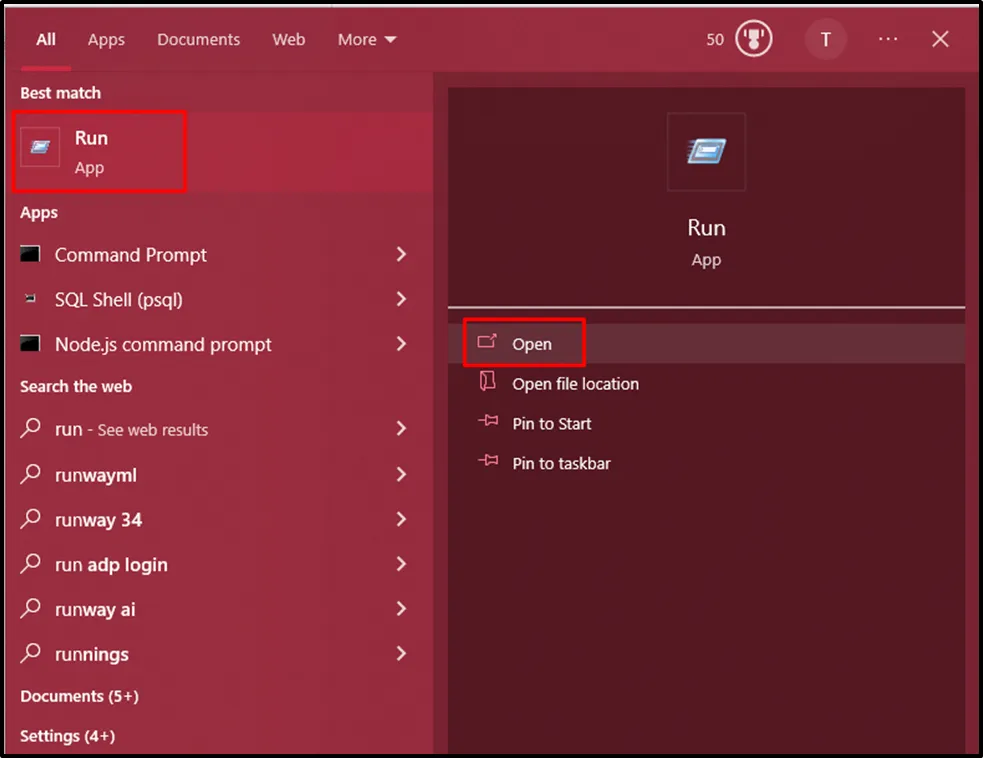983x758 pixels.
Task: Select the Web search tab
Action: click(288, 39)
